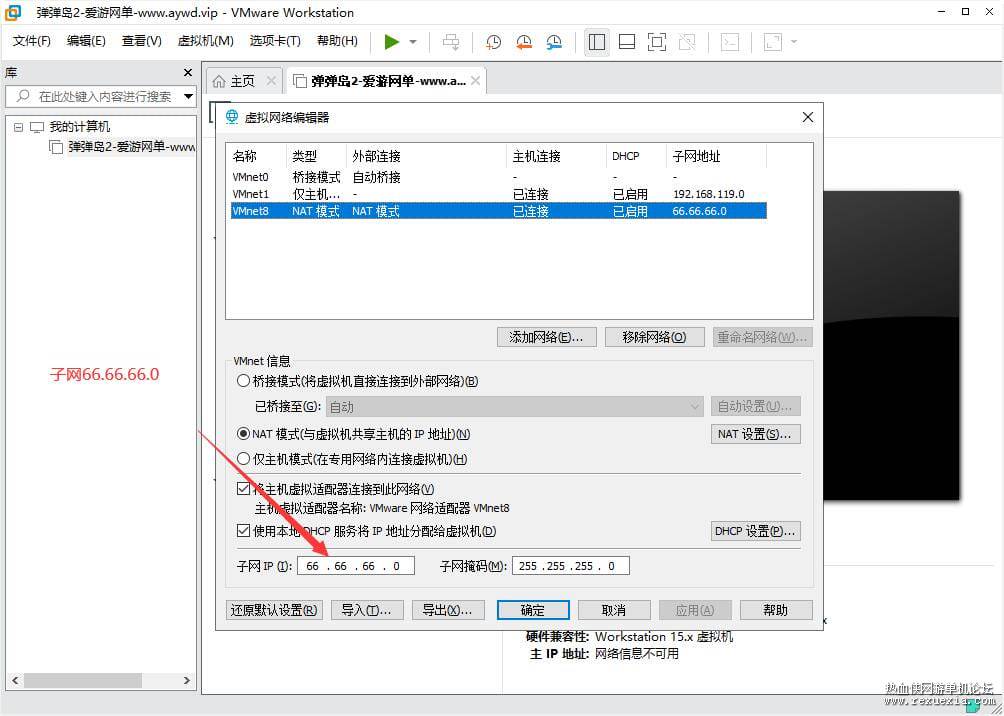The image size is (1004, 716).
Task: Click 导入(T)... button
Action: (367, 610)
